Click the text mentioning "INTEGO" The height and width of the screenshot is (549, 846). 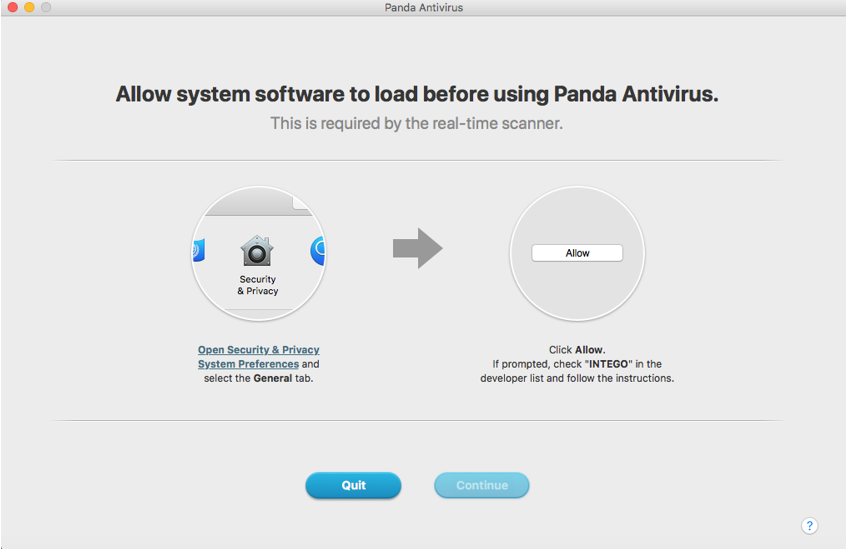coord(577,364)
